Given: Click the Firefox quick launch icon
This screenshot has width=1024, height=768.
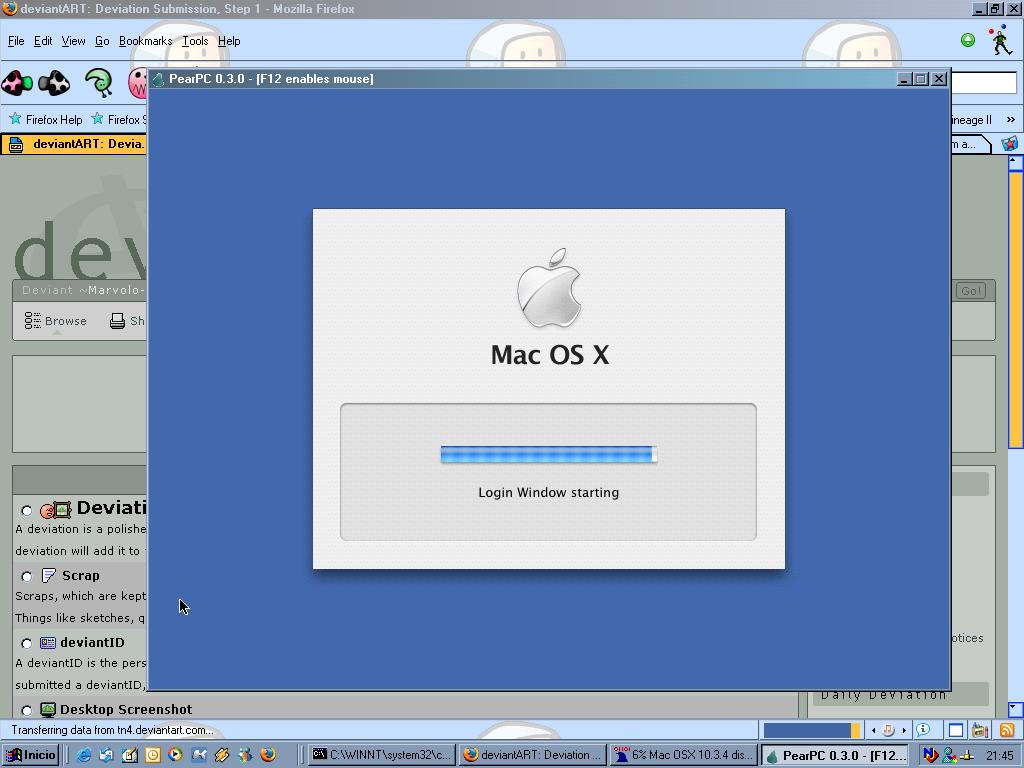Looking at the screenshot, I should click(x=268, y=755).
